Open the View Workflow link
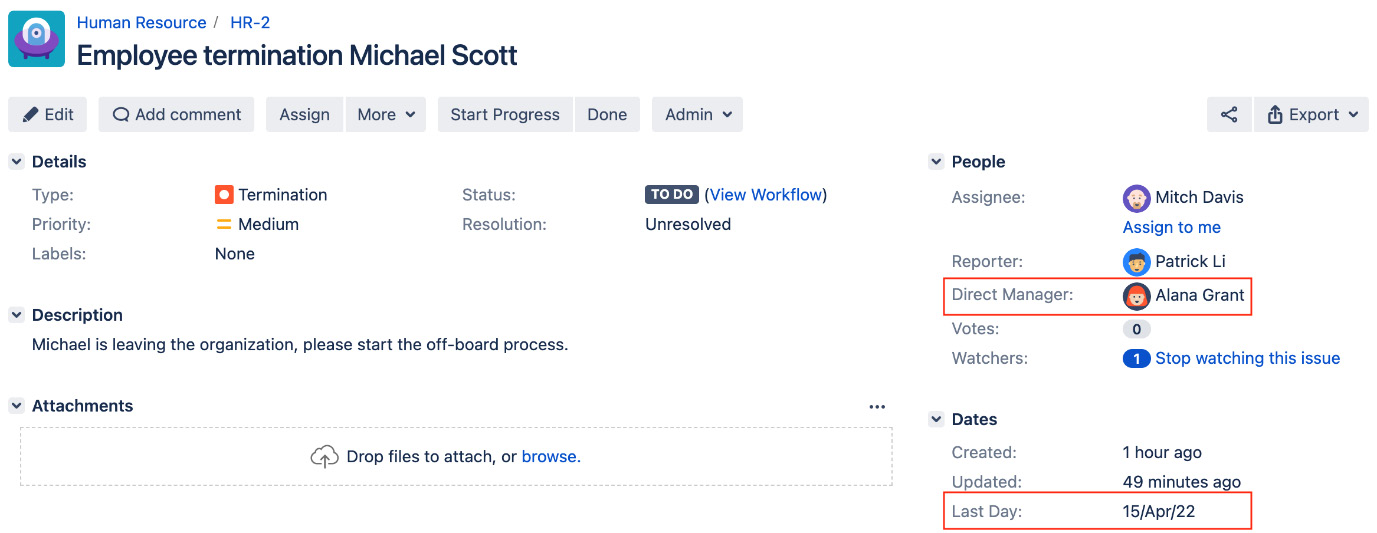Screen dimensions: 1377x533 [766, 195]
